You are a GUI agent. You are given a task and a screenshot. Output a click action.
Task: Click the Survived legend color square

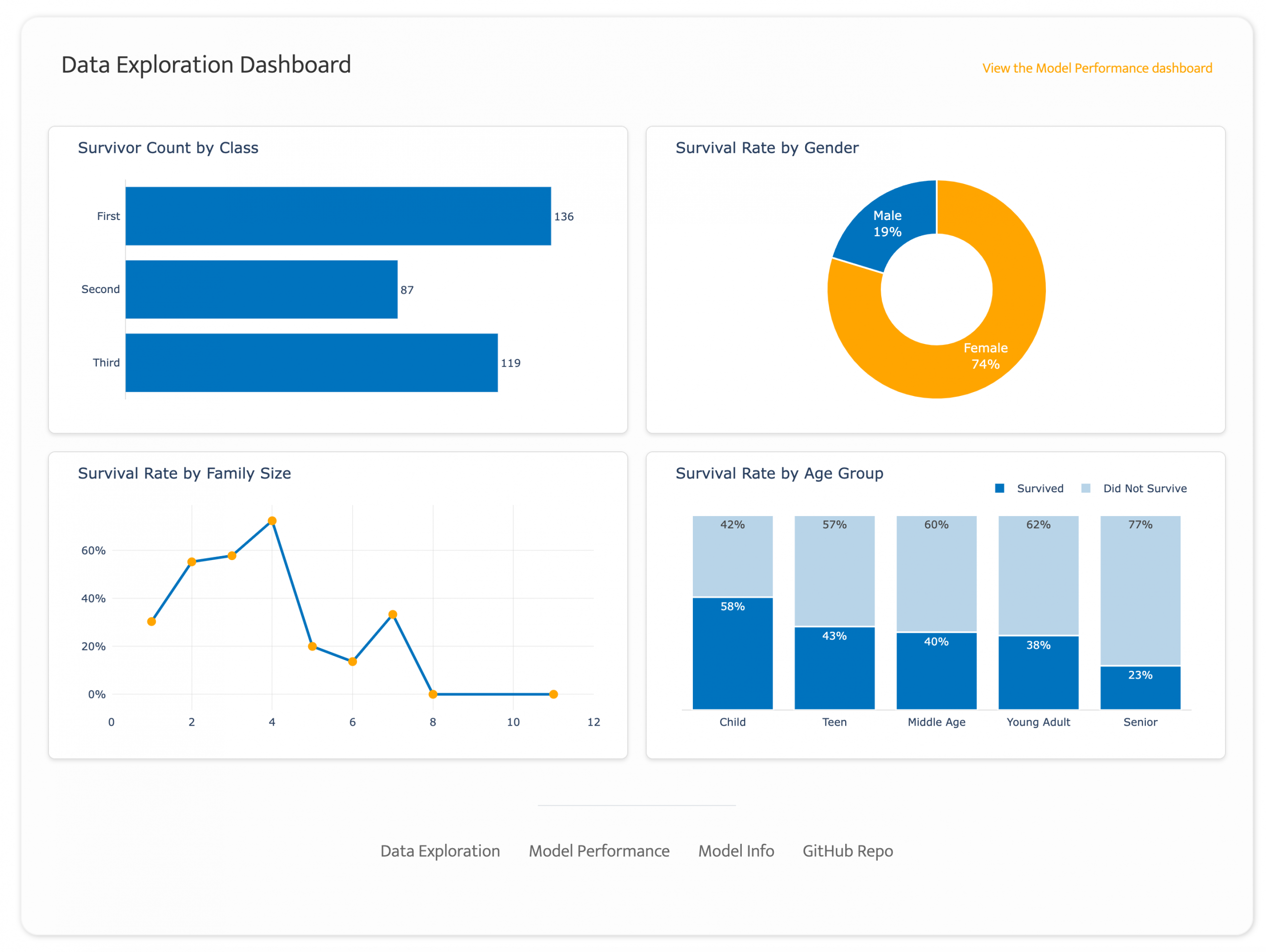pos(999,488)
